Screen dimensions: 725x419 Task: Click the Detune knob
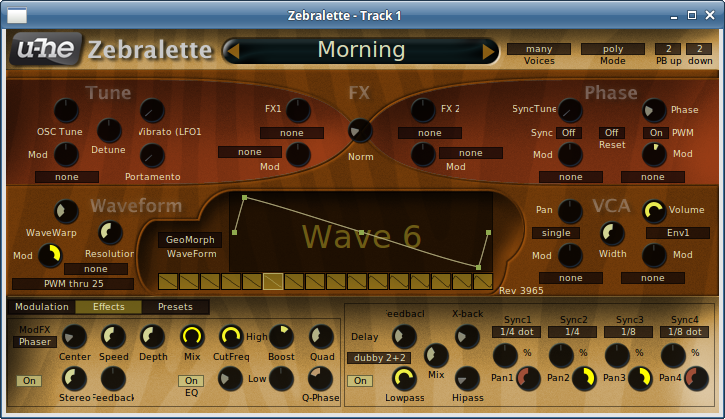point(109,131)
